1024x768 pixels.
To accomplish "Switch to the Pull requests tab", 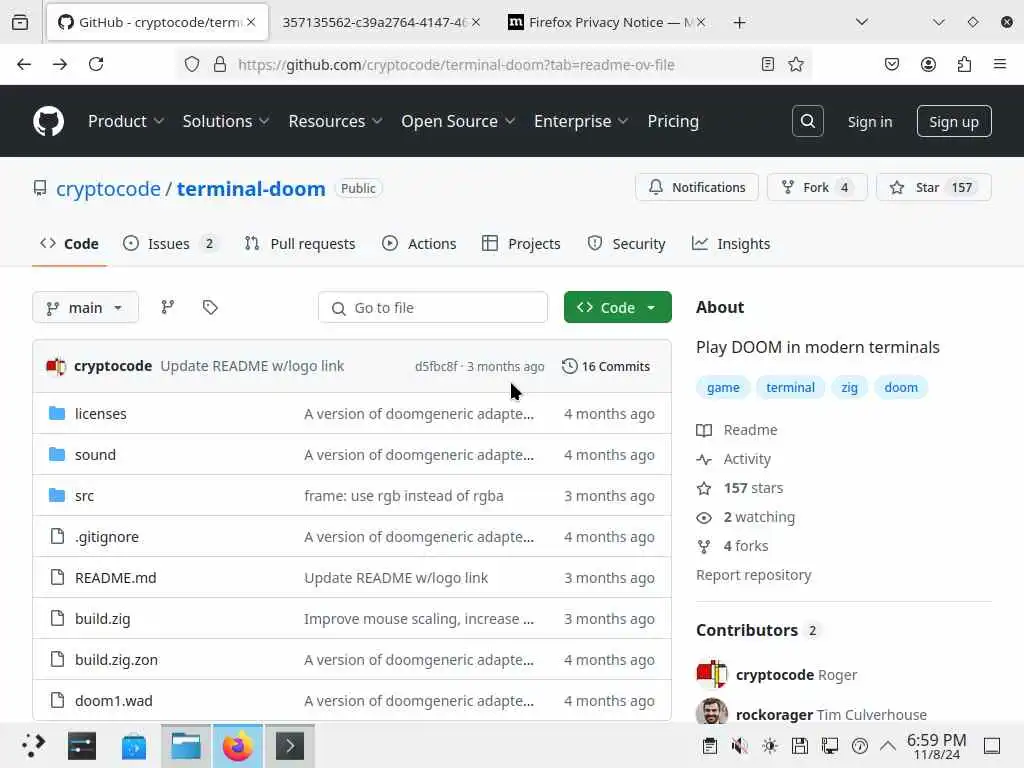I will click(x=300, y=244).
